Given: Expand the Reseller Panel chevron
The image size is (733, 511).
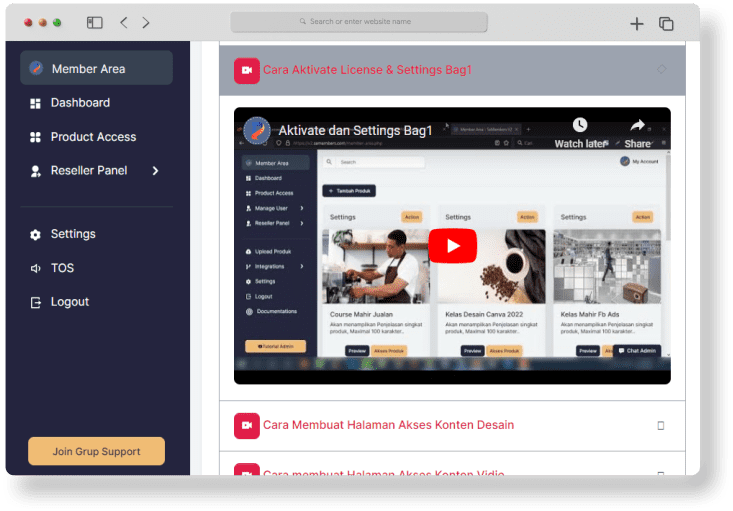Looking at the screenshot, I should pyautogui.click(x=155, y=171).
